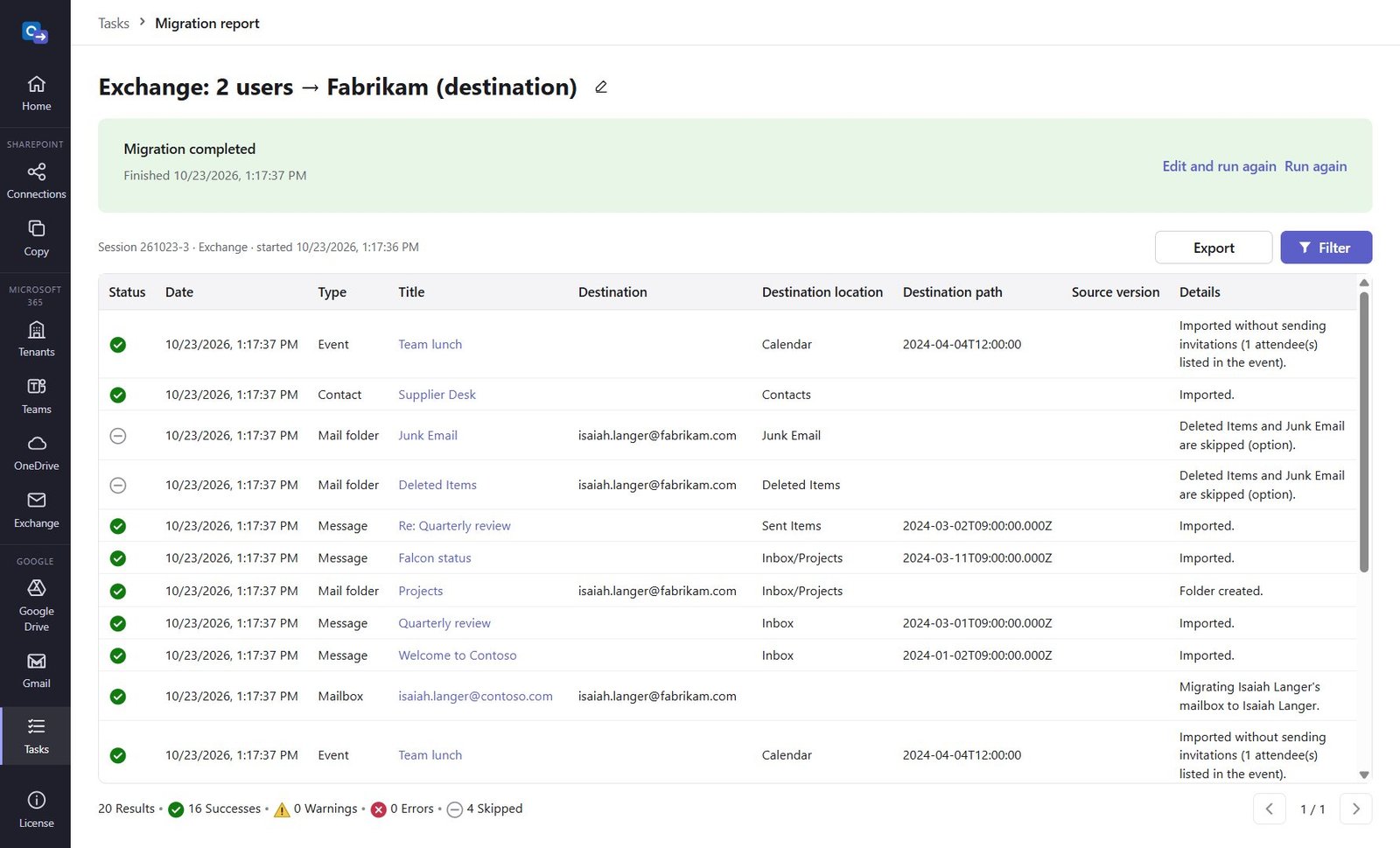Open License information page
The height and width of the screenshot is (848, 1400).
pyautogui.click(x=36, y=809)
